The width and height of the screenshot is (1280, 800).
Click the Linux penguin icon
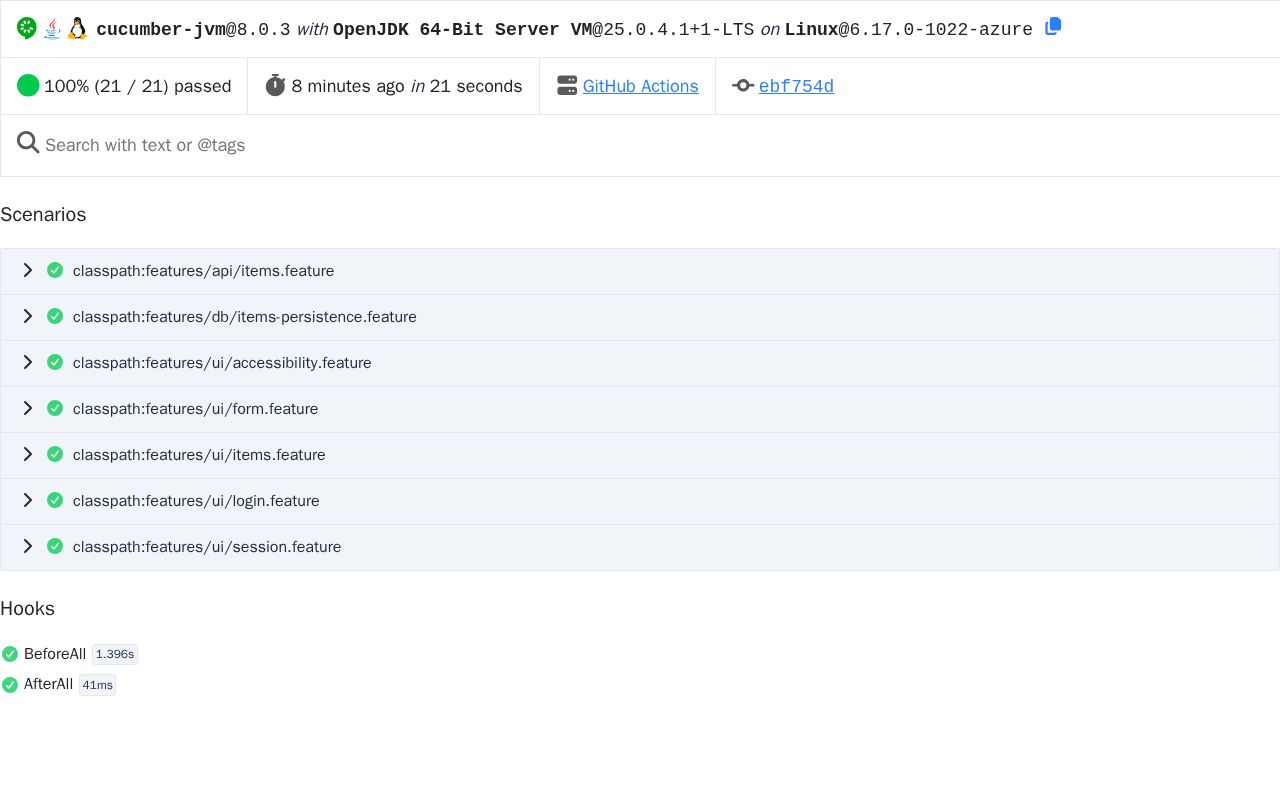77,28
